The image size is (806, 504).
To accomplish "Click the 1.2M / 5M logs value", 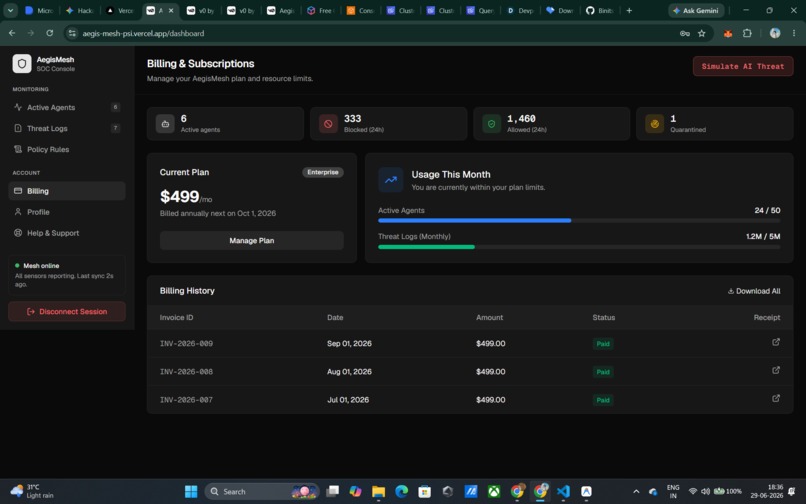I will point(763,237).
